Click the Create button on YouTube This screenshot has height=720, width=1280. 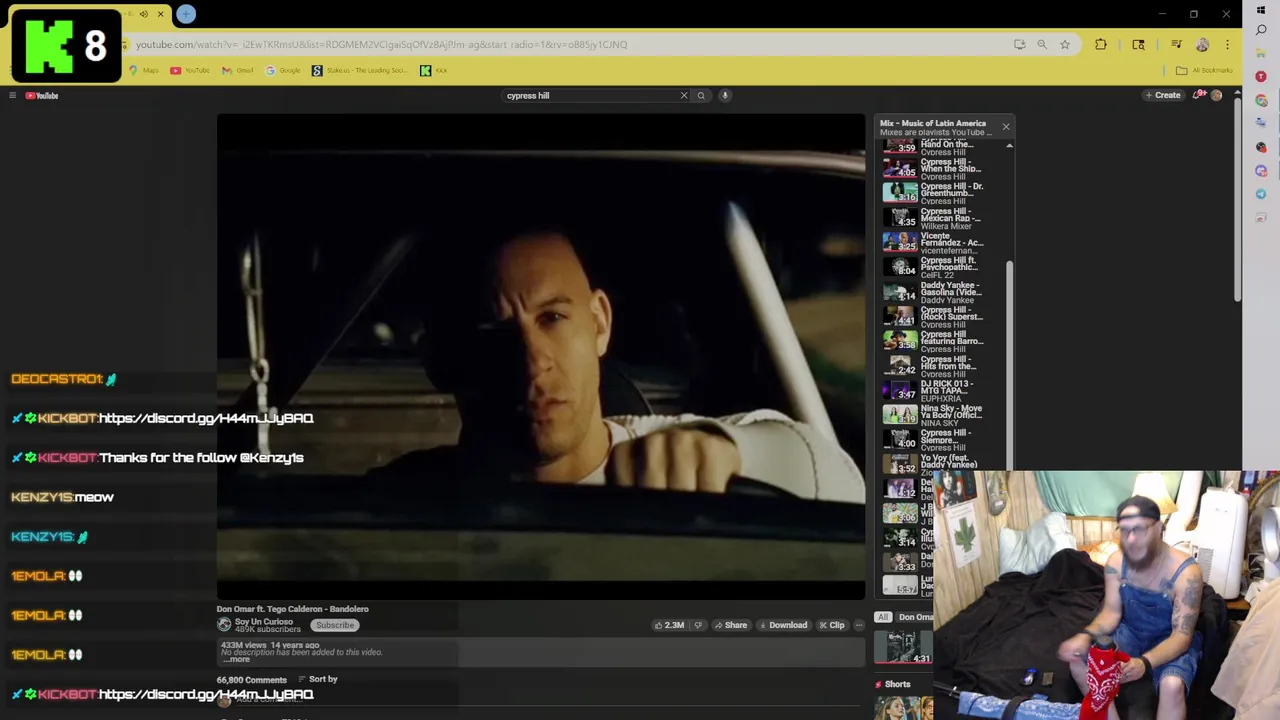[x=1163, y=95]
